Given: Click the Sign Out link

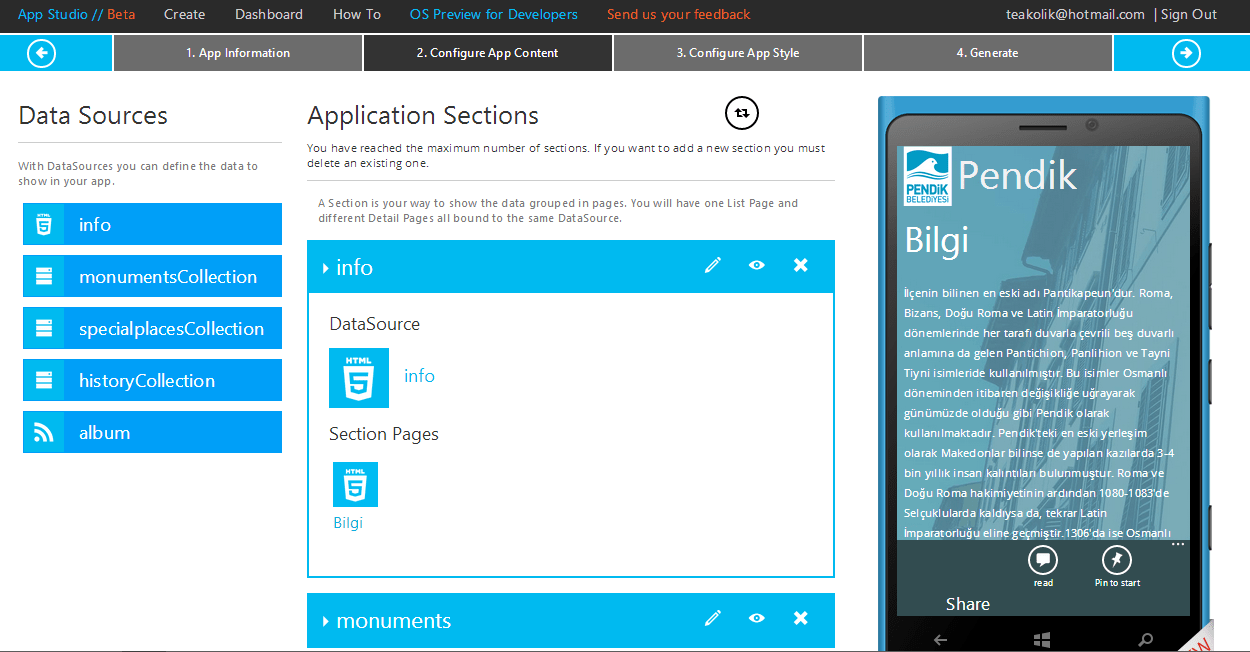Looking at the screenshot, I should point(1189,14).
